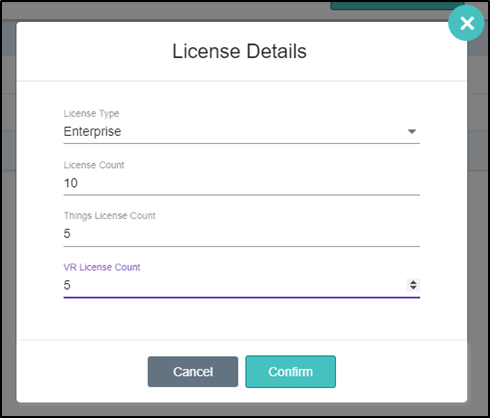Screen dimensions: 490x418
Task: Click the Cancel button
Action: tap(193, 372)
